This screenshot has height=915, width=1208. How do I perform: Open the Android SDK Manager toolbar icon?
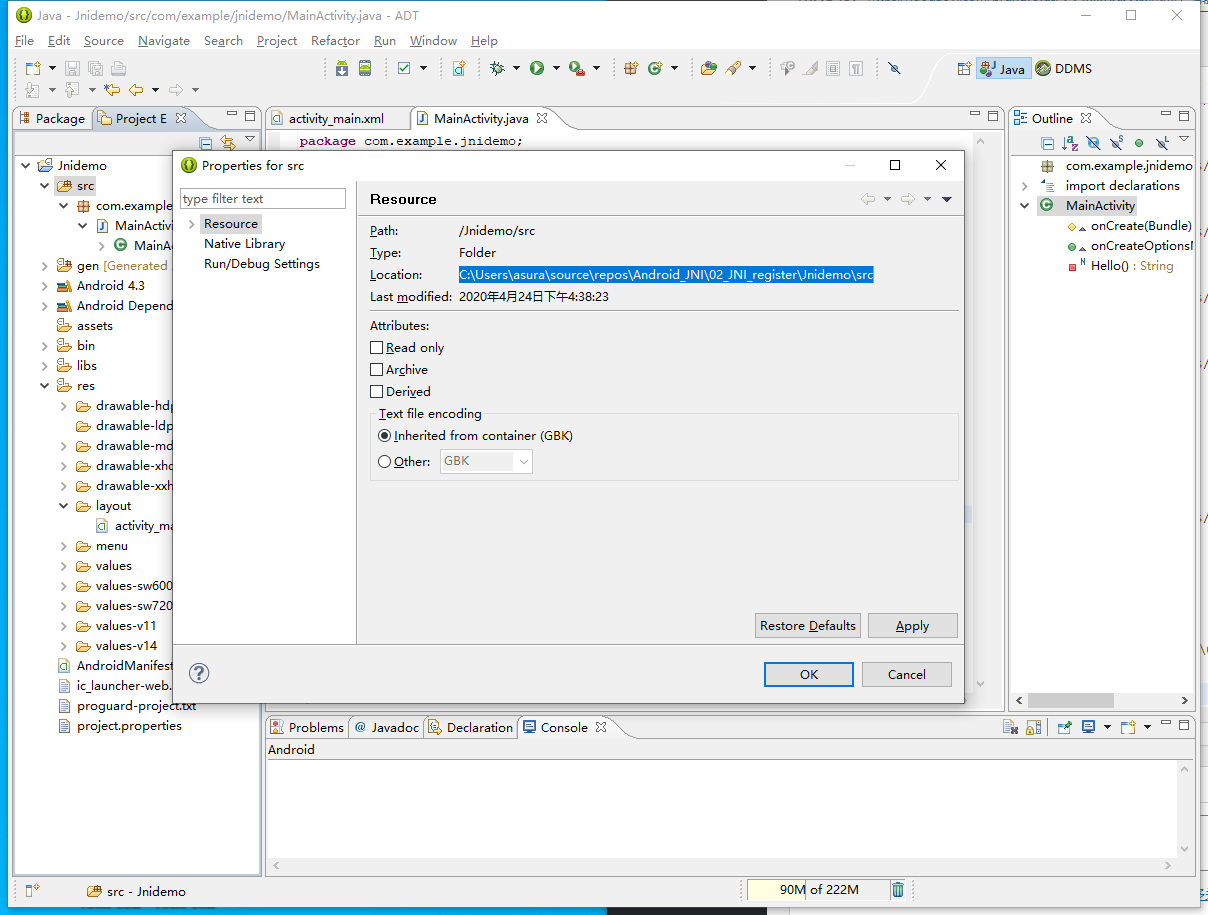pos(342,68)
